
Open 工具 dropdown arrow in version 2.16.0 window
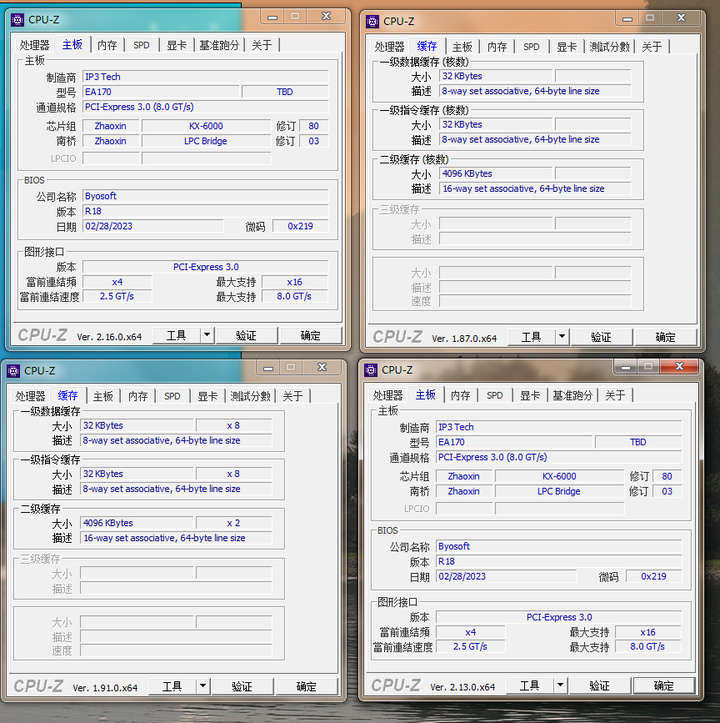tap(207, 335)
